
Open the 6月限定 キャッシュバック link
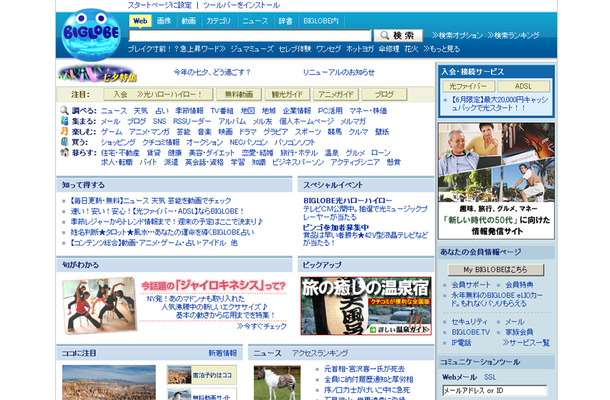(500, 104)
